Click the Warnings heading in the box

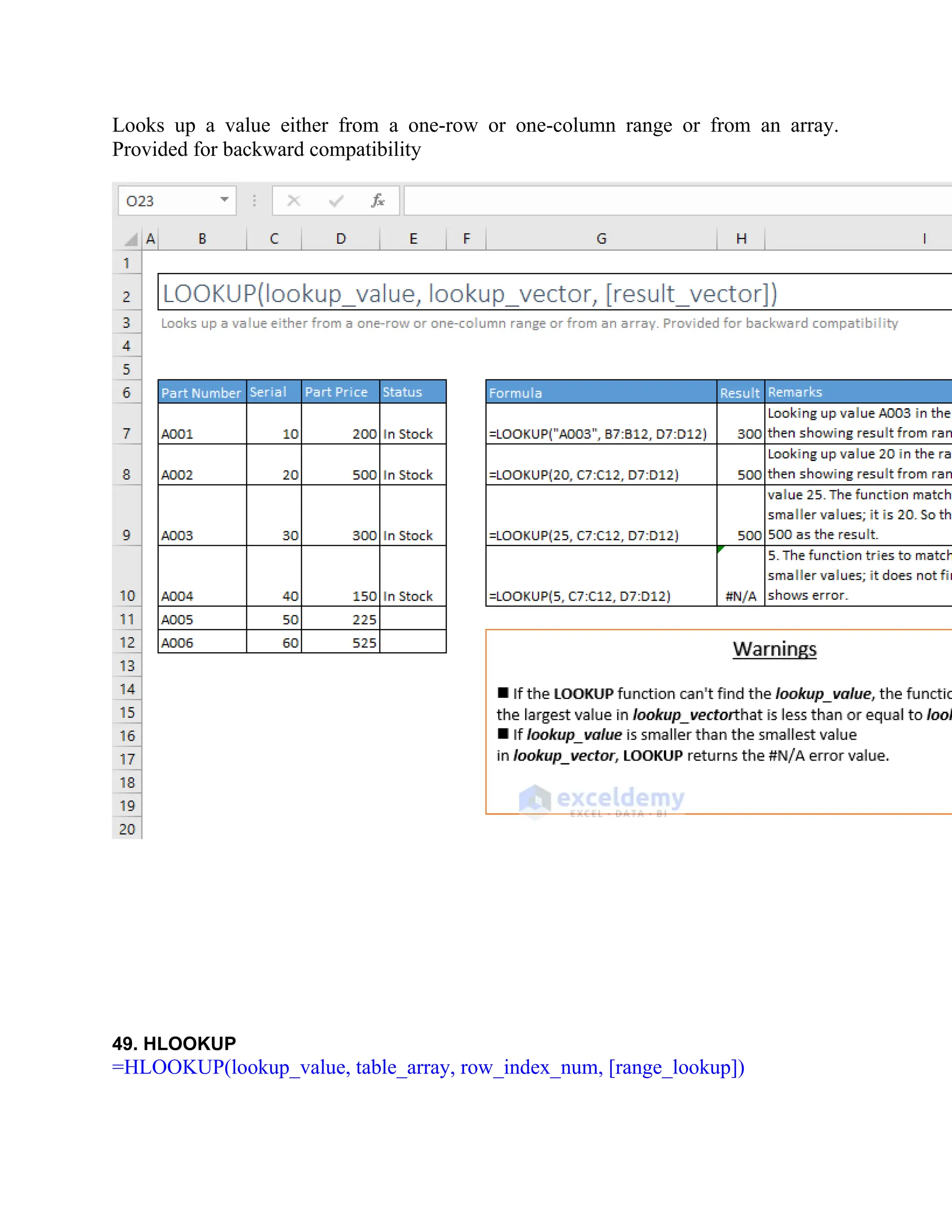tap(774, 649)
